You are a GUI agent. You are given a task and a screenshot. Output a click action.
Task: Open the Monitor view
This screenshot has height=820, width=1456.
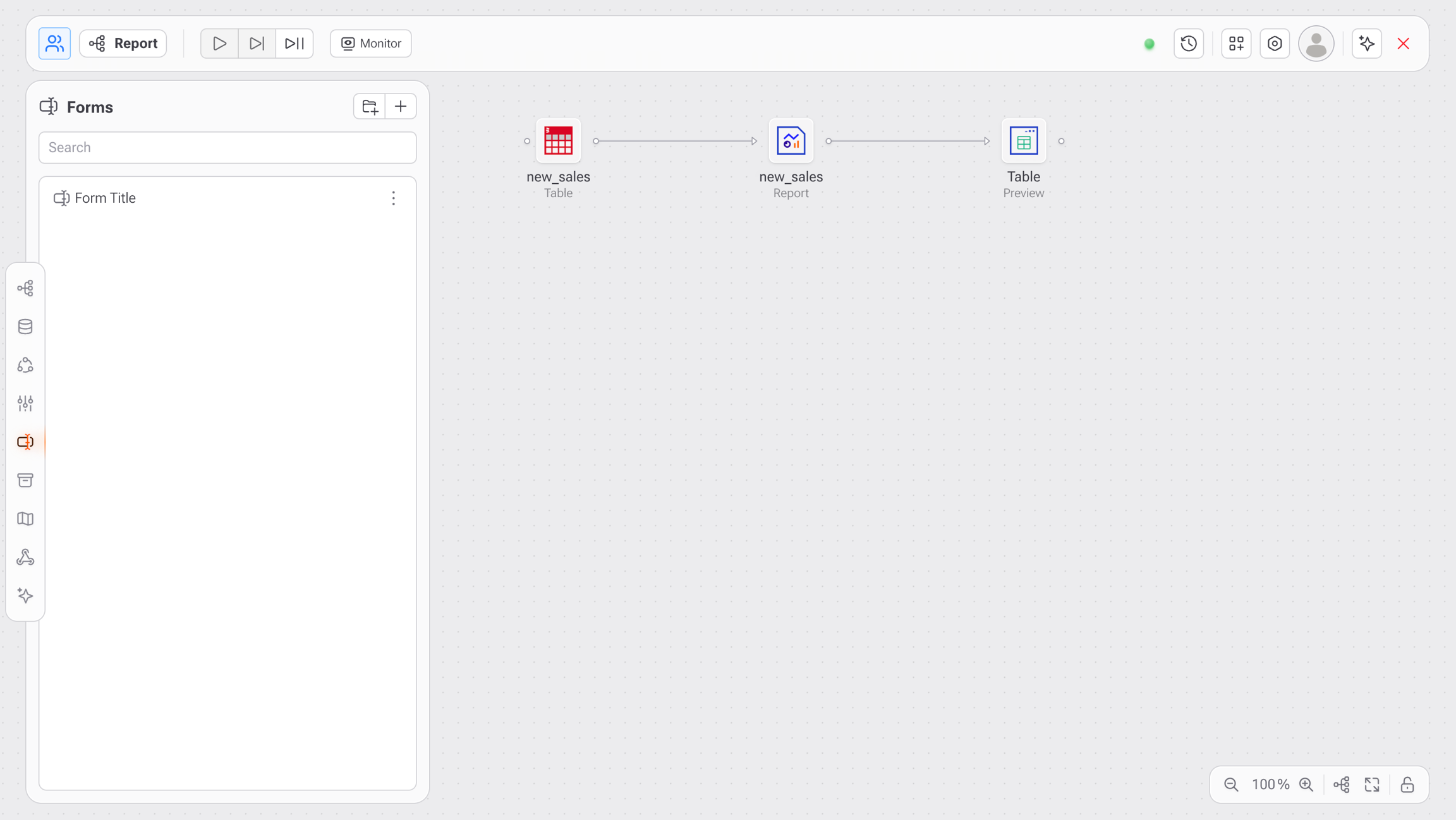(x=370, y=44)
